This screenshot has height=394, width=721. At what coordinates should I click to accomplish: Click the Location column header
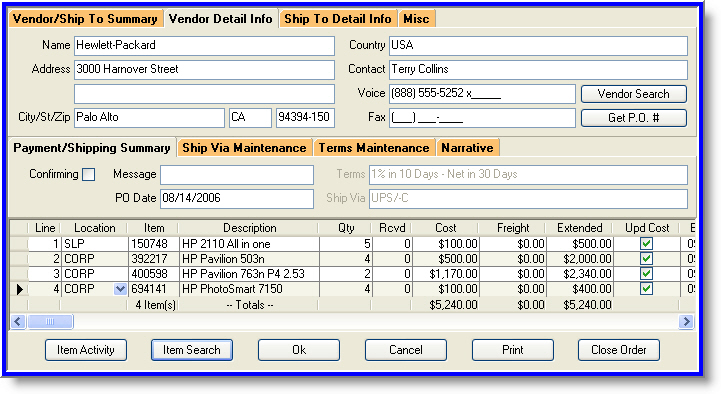[95, 228]
